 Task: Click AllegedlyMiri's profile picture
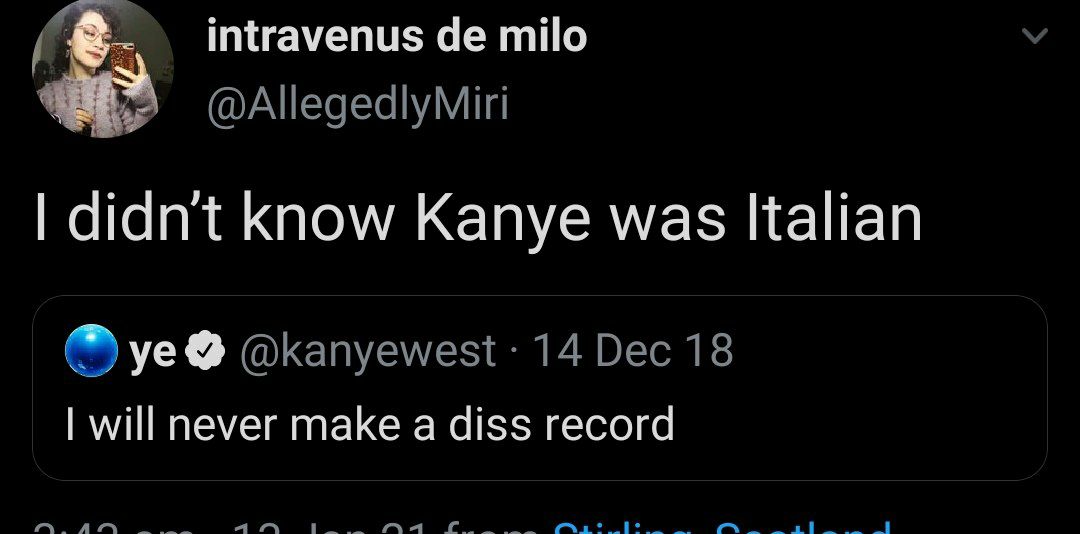(96, 68)
